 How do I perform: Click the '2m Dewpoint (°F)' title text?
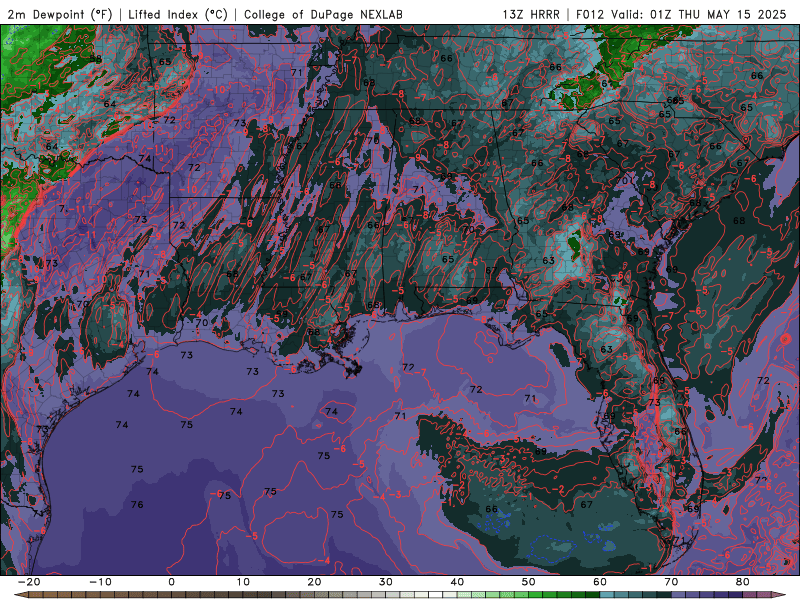tap(60, 14)
